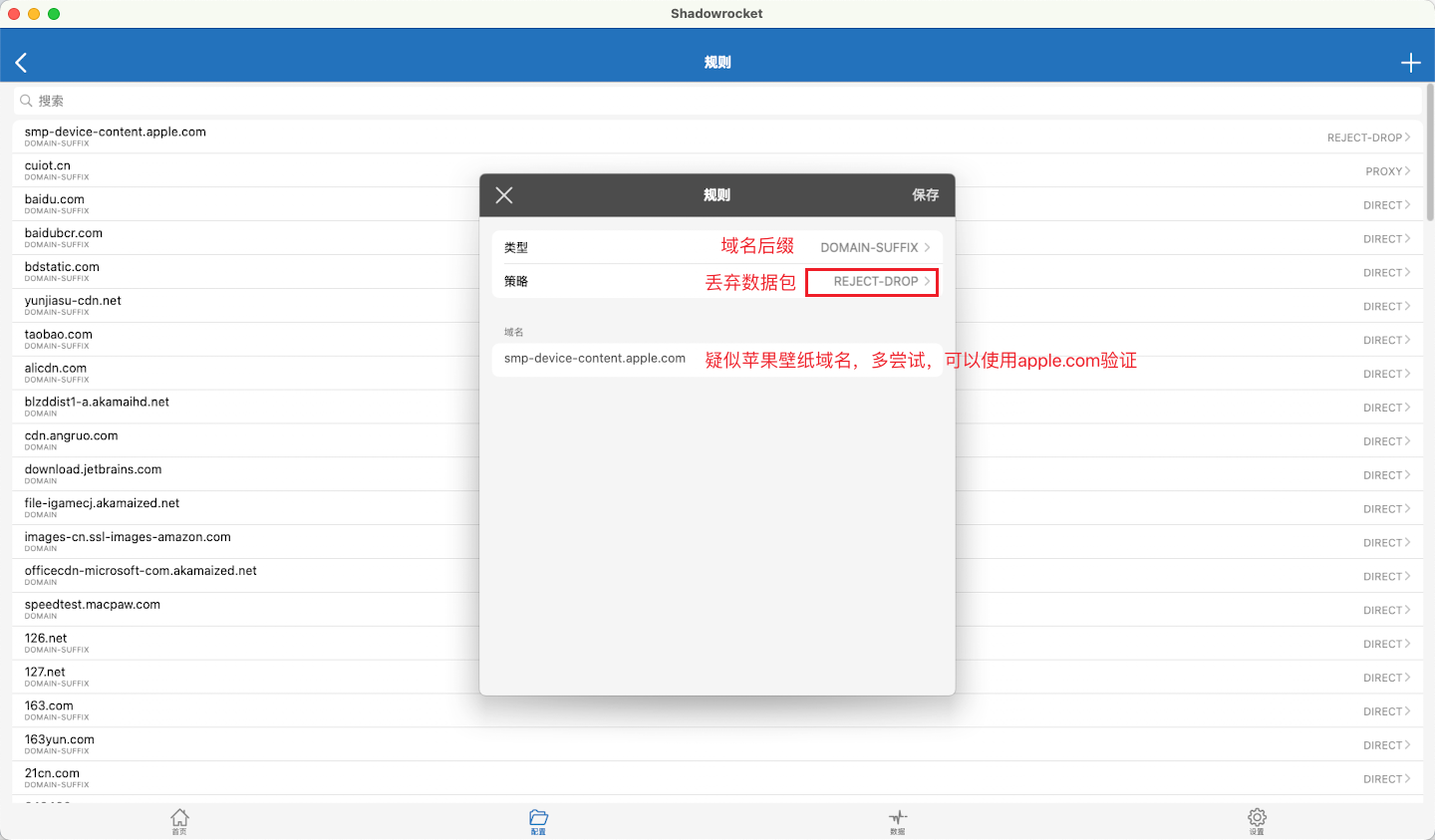Select the alicdn.com rule row

[x=717, y=374]
